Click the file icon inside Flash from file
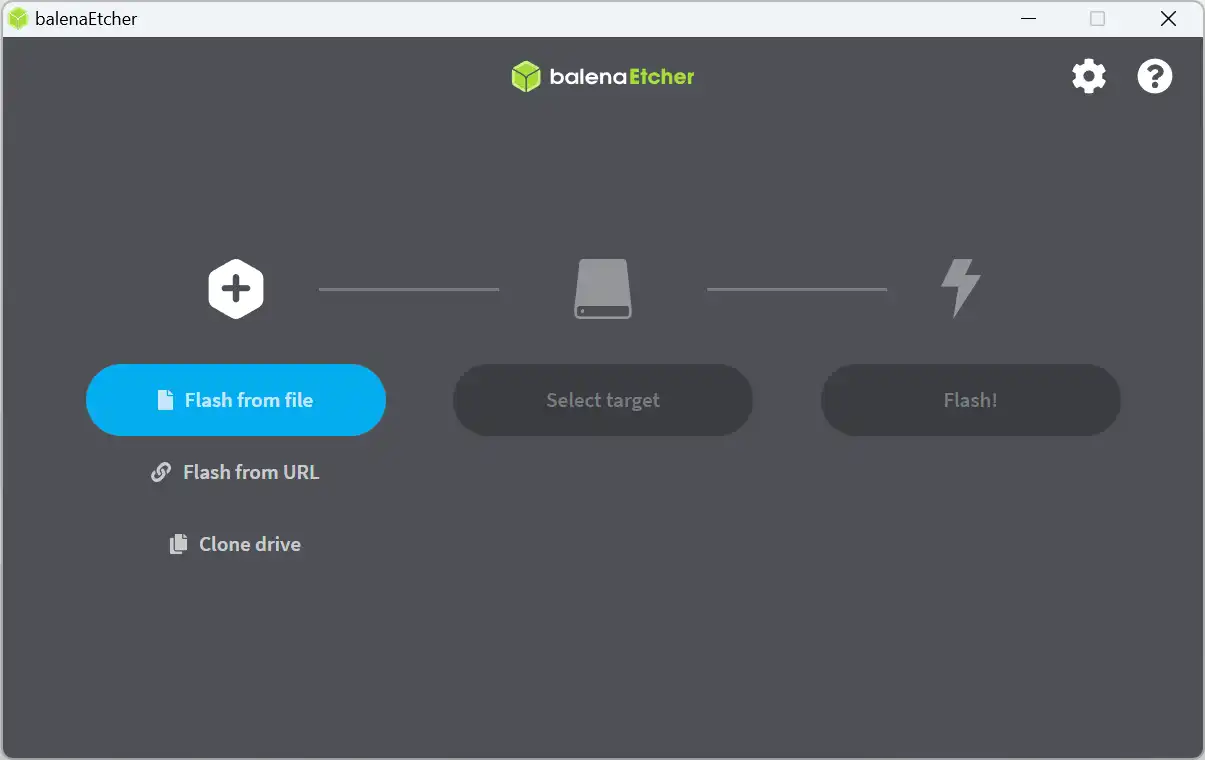The height and width of the screenshot is (760, 1205). point(165,400)
